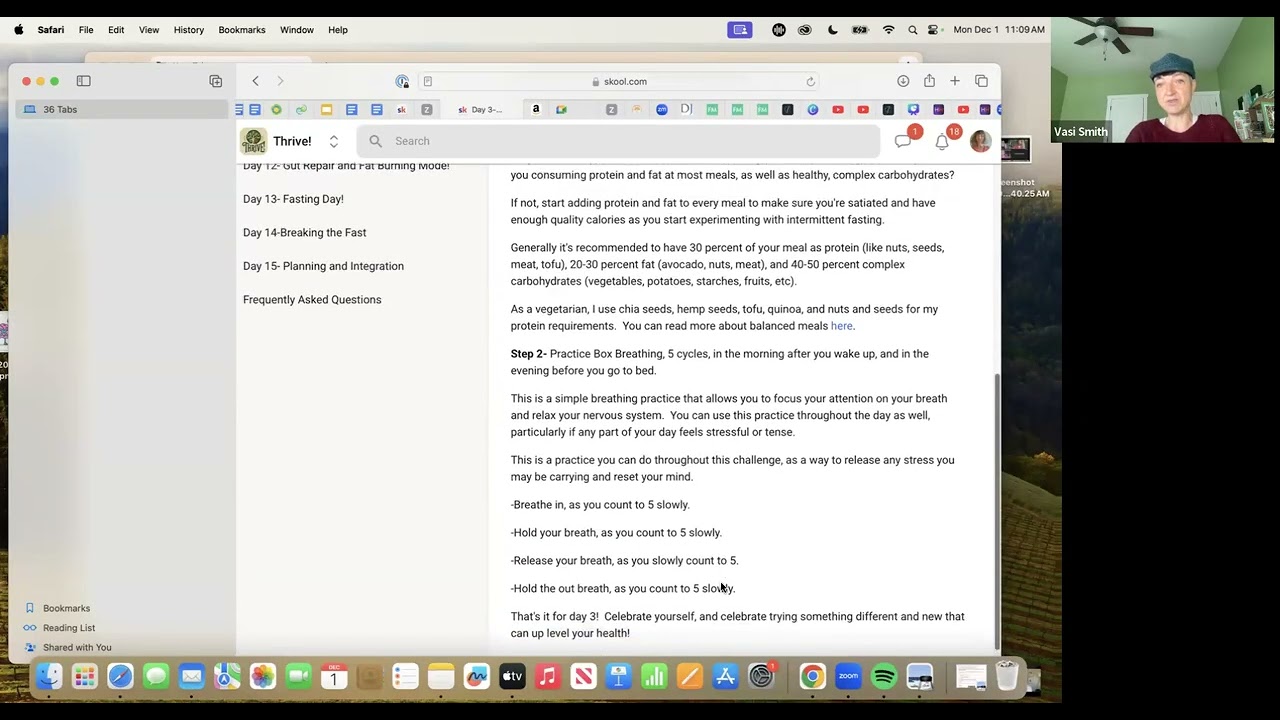This screenshot has height=720, width=1280.
Task: Open Day 13- Fasting Day! lesson
Action: coord(293,199)
